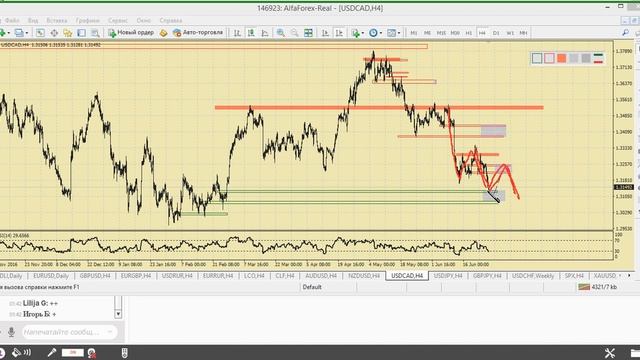
Task: Zoom out on the chart
Action: 294,33
